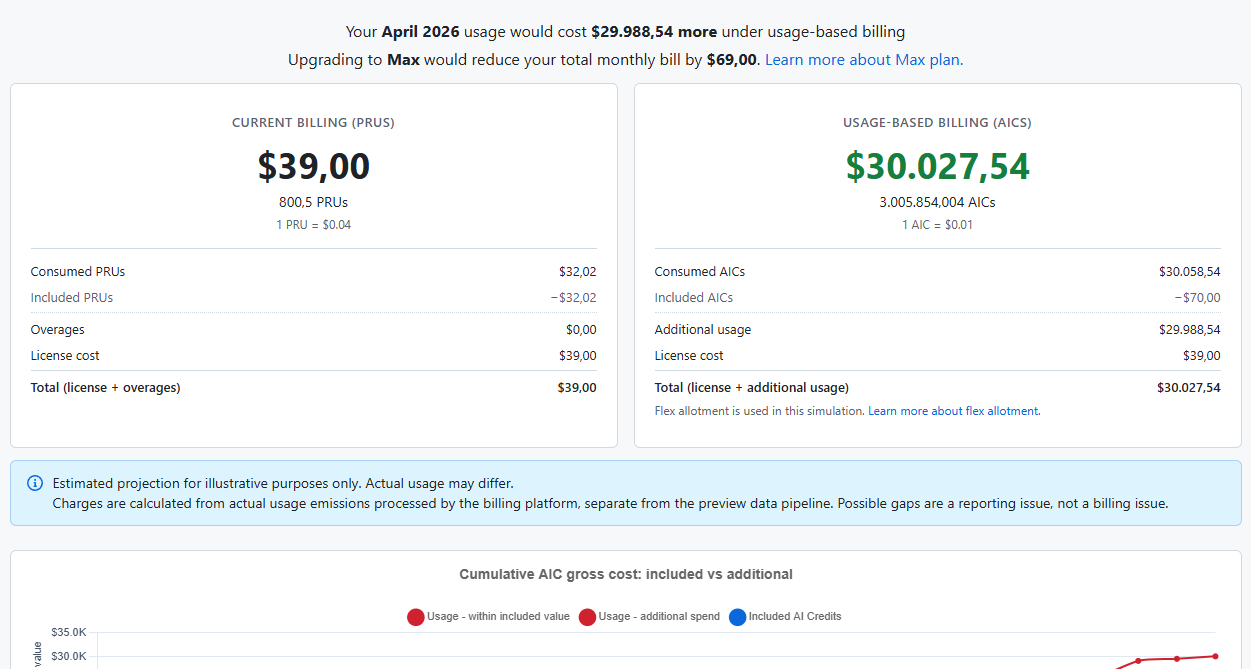Image resolution: width=1251 pixels, height=669 pixels.
Task: Click the Estimated projection disclaimer text
Action: [x=283, y=484]
